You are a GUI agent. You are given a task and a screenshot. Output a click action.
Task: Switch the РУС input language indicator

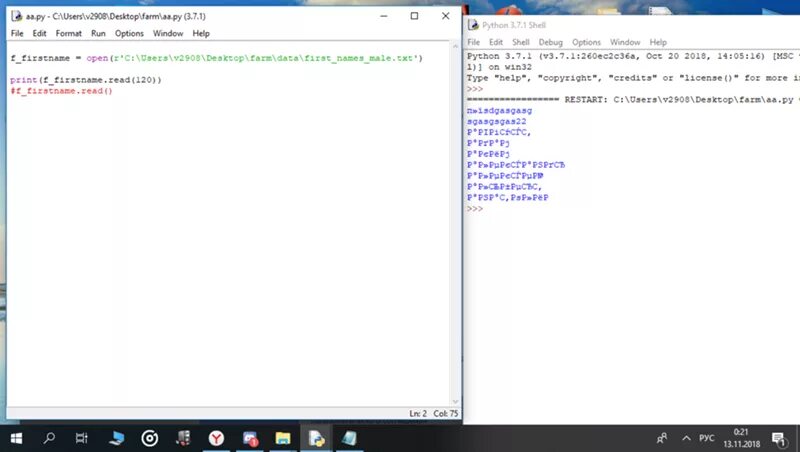coord(707,438)
